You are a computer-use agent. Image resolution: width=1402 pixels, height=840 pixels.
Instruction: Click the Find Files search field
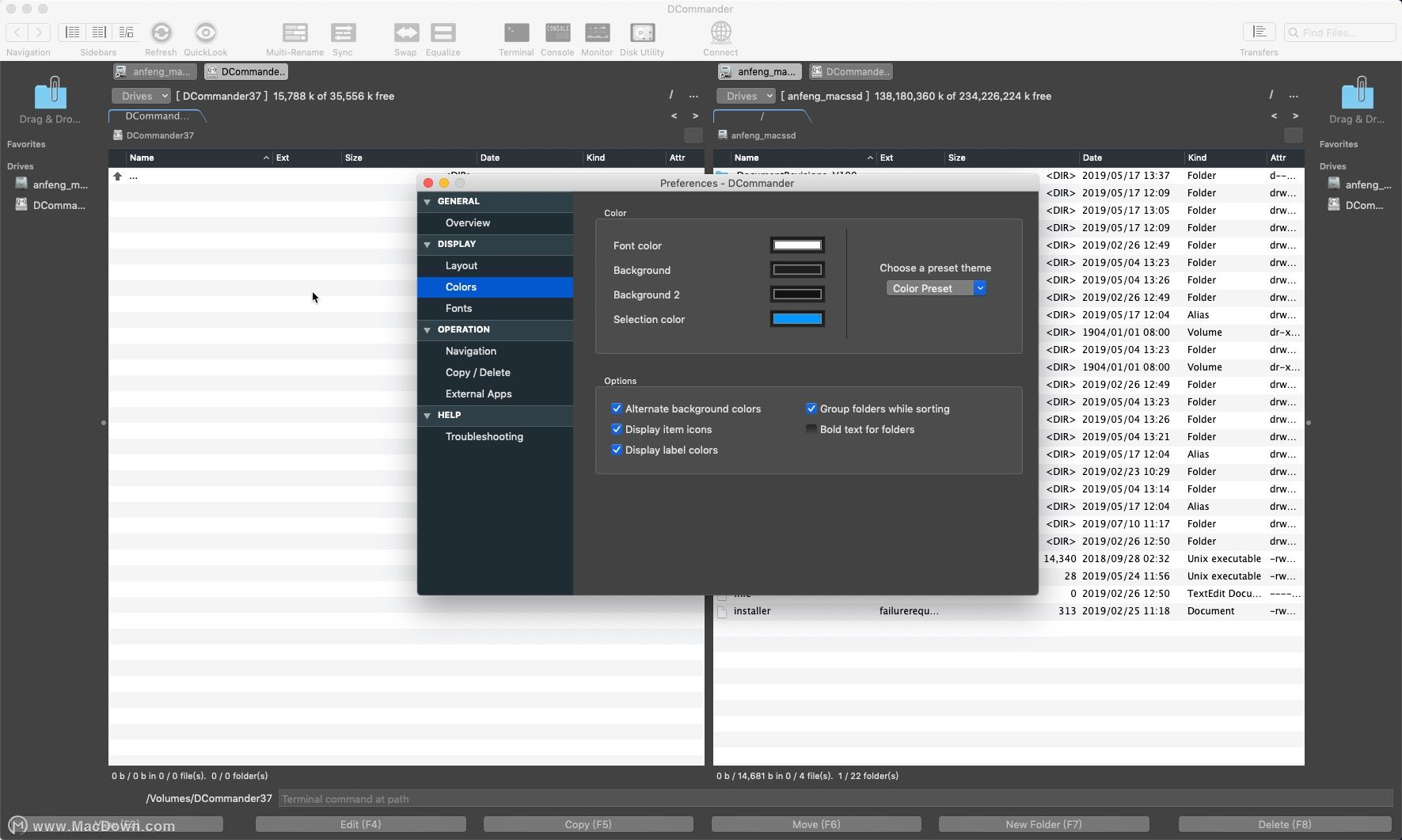pyautogui.click(x=1339, y=32)
